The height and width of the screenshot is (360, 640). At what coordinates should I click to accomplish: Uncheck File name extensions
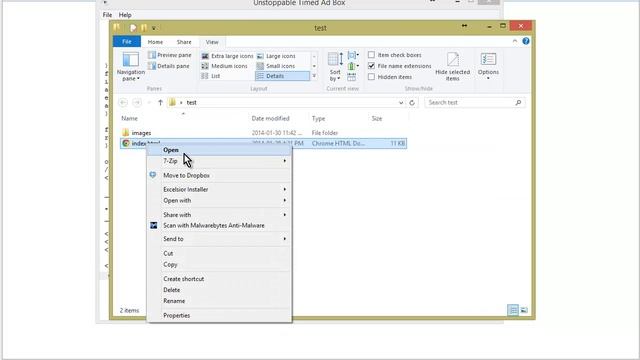[x=371, y=66]
